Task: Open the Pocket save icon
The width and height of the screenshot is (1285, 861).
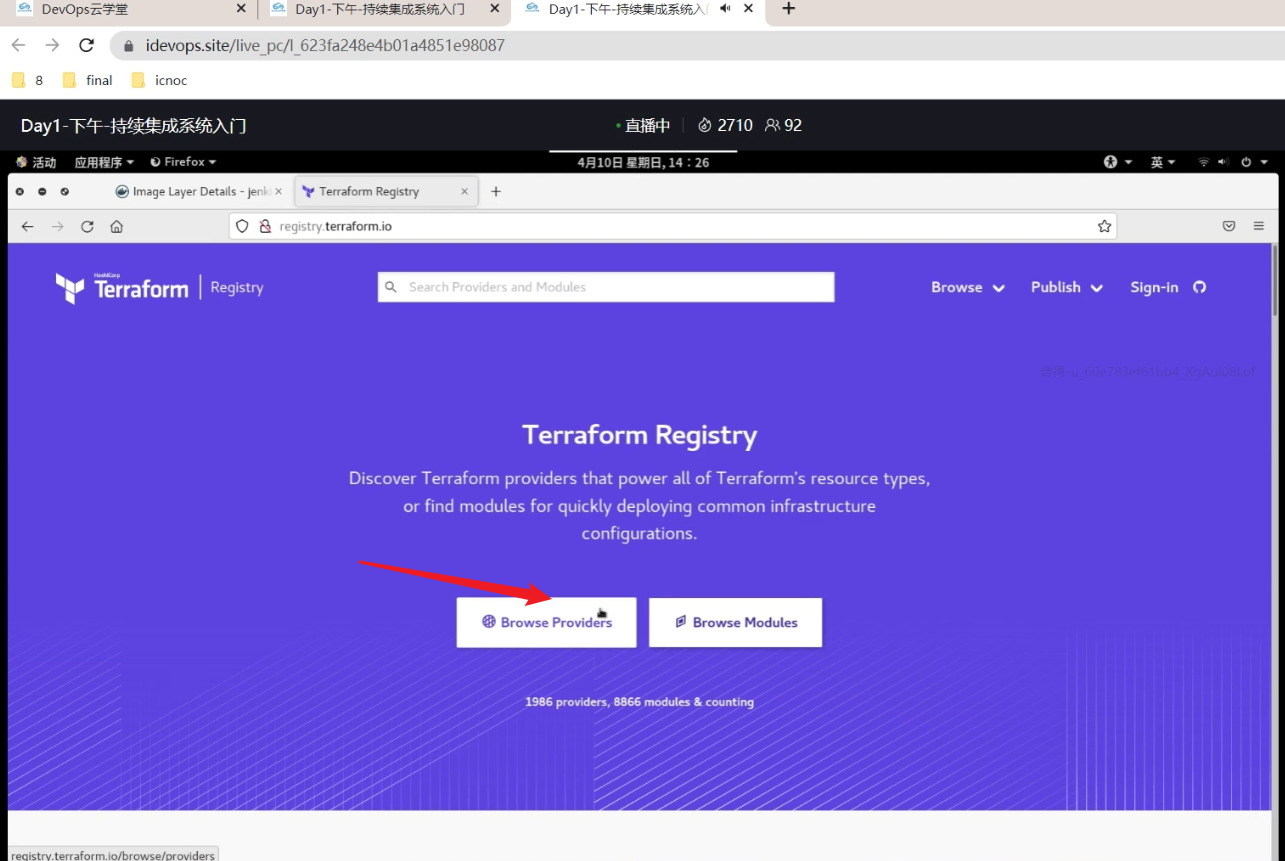Action: pyautogui.click(x=1229, y=227)
